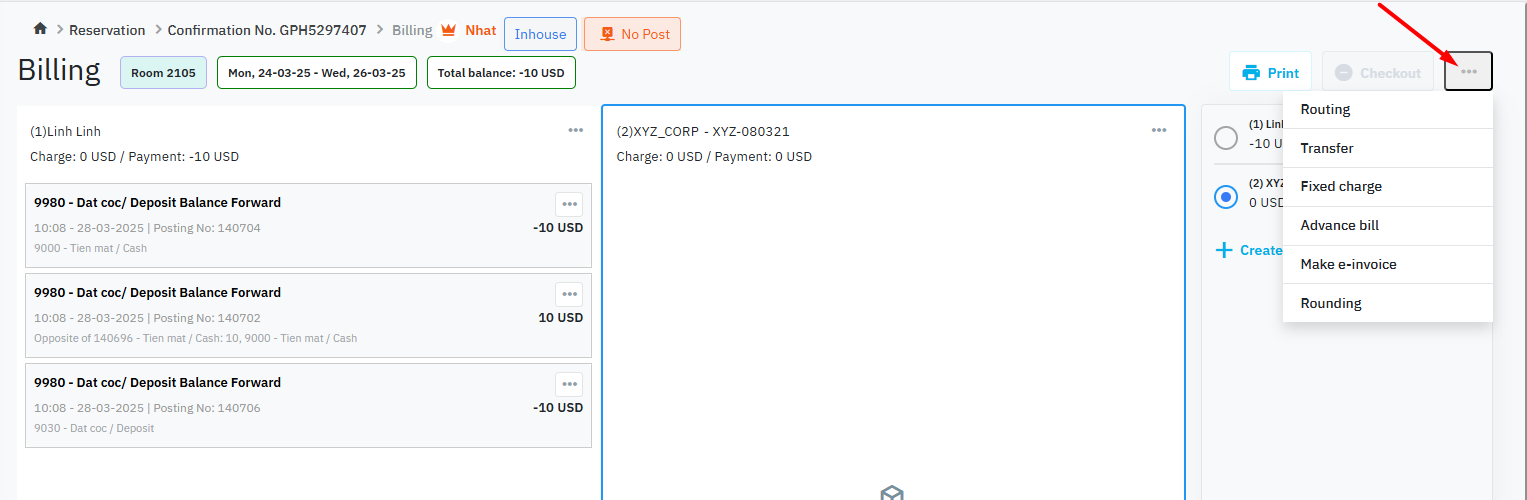Select the folio (2) XYZ radio button
The image size is (1527, 500).
(x=1225, y=197)
